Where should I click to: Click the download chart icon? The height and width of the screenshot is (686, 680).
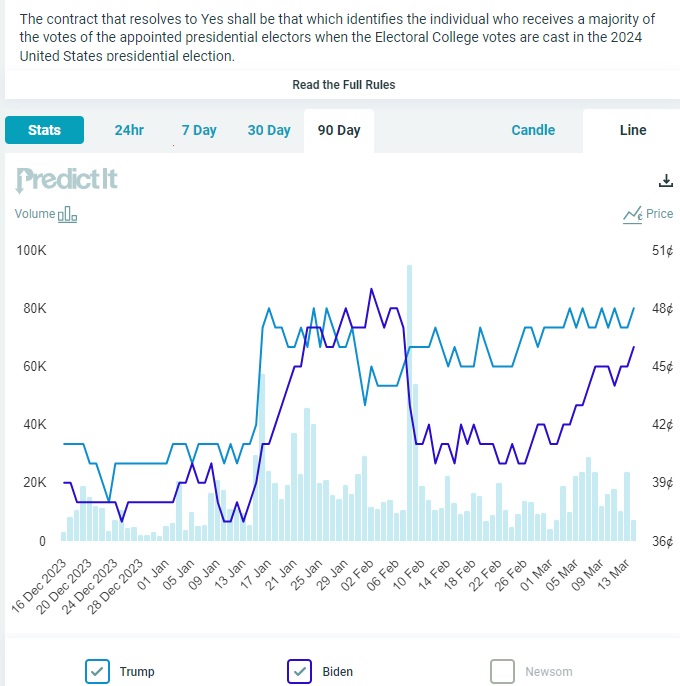tap(666, 181)
